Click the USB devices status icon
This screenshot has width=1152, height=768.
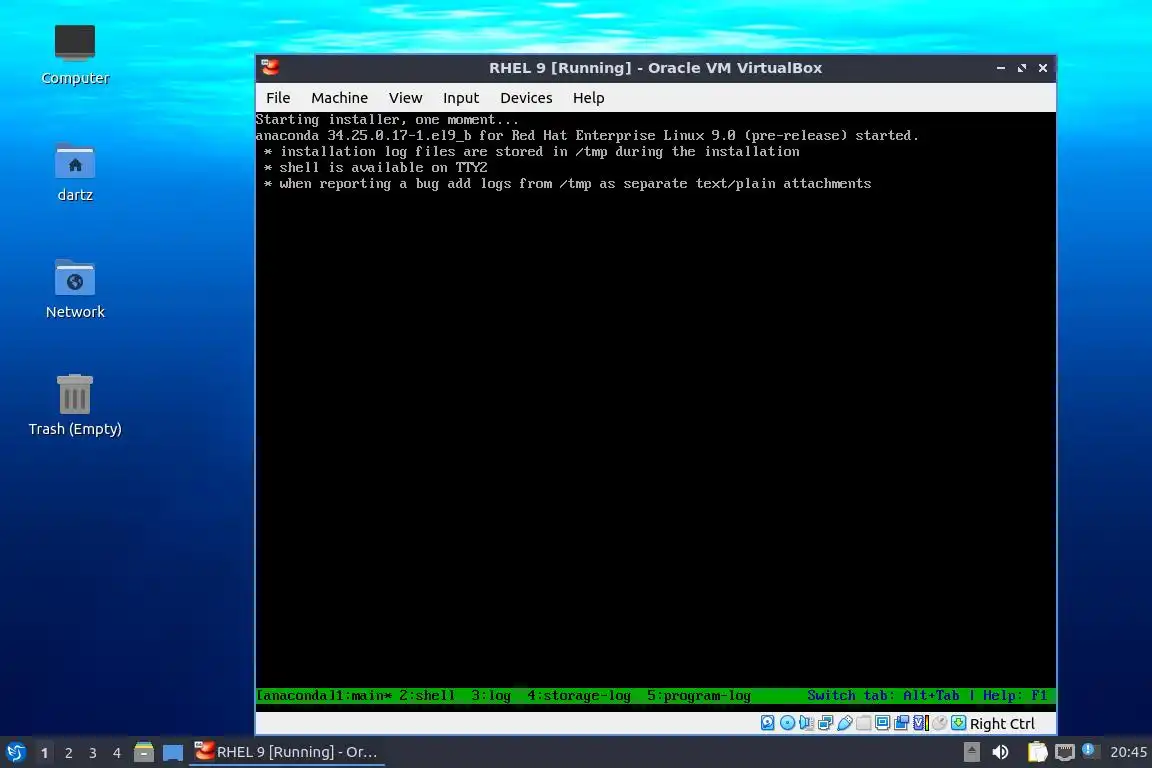[x=844, y=723]
